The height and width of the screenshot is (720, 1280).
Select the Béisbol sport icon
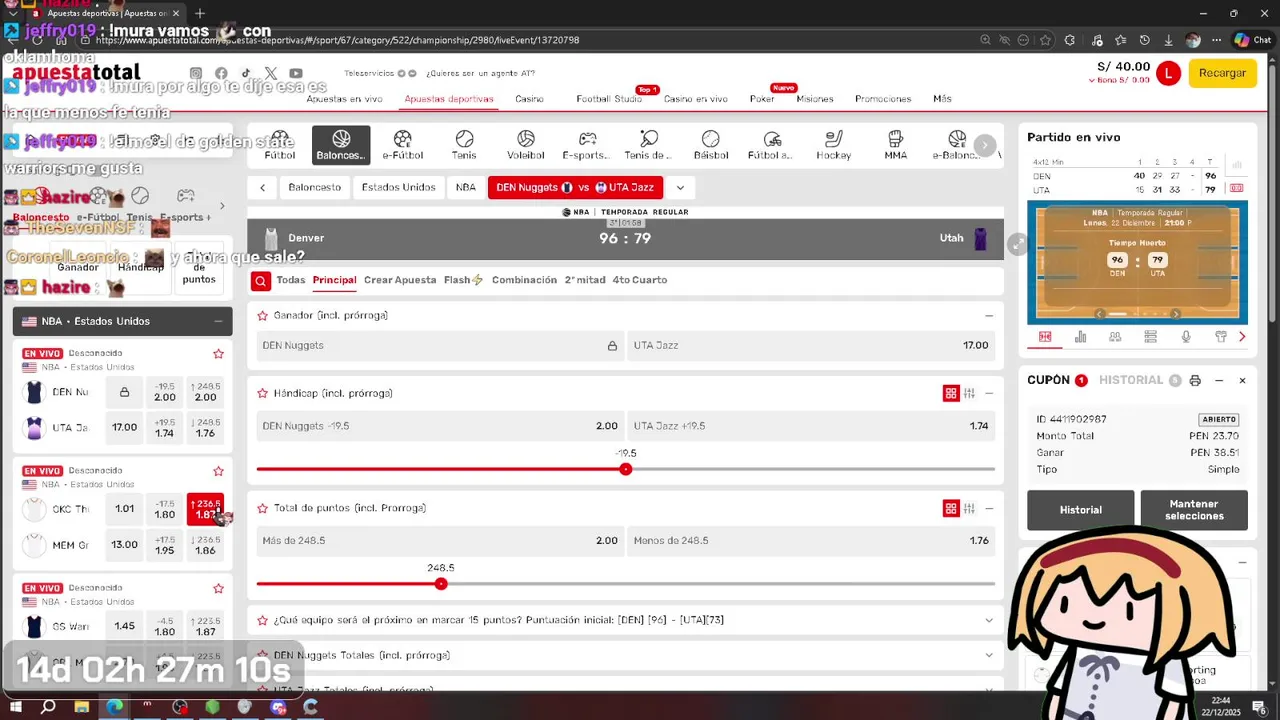pos(710,145)
